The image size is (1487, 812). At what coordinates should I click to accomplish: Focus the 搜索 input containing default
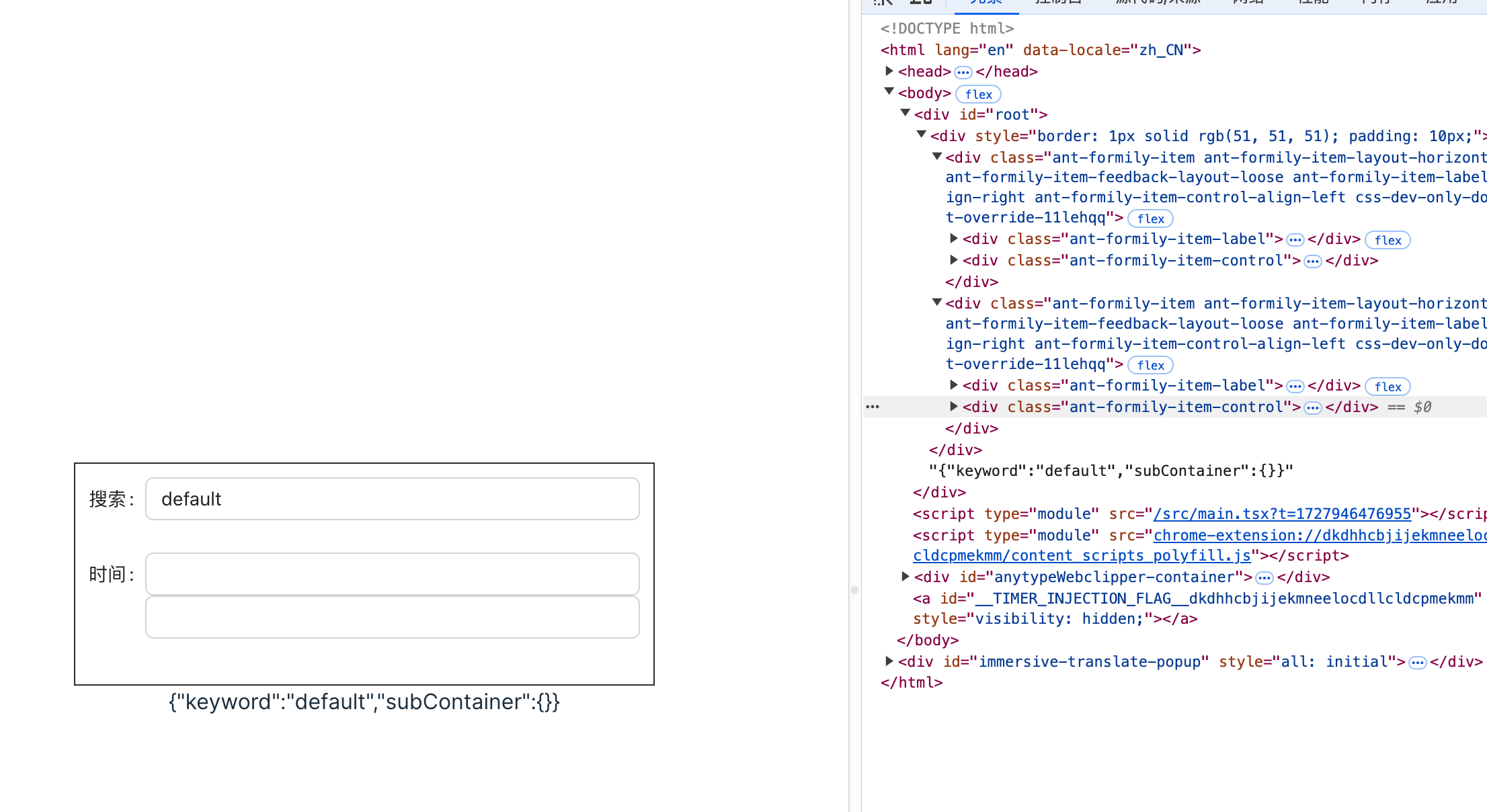(x=393, y=499)
